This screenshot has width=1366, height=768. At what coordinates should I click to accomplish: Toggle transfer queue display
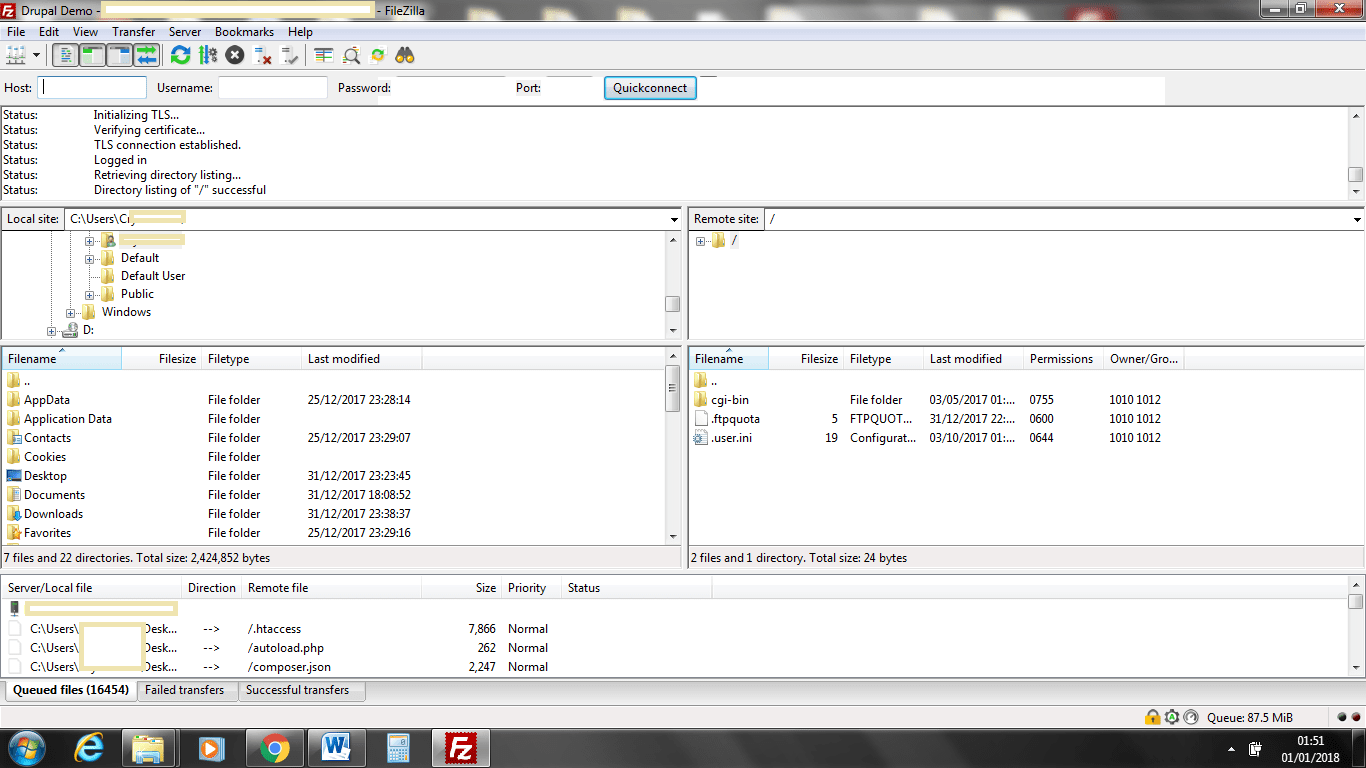point(147,55)
